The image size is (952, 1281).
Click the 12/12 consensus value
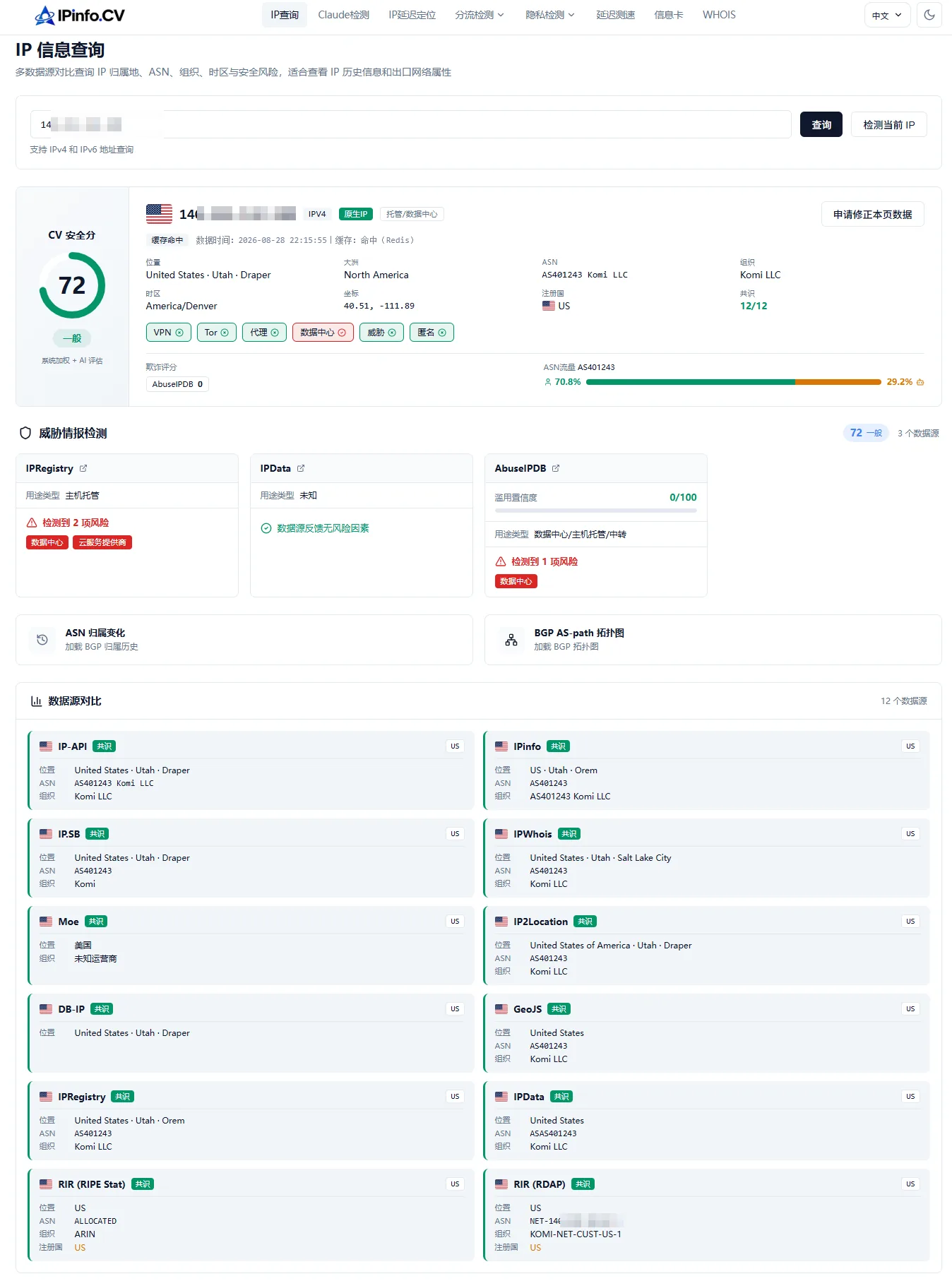(x=754, y=306)
